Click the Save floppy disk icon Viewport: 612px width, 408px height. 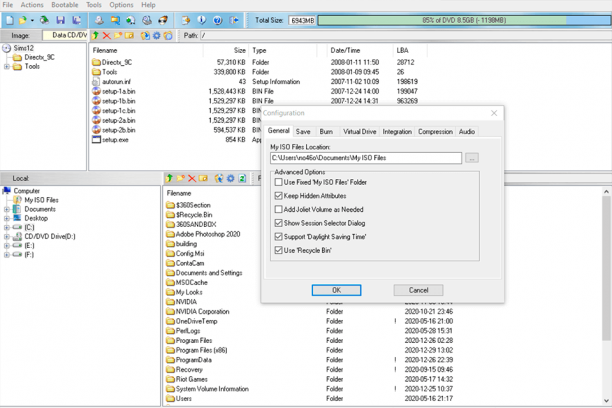60,20
